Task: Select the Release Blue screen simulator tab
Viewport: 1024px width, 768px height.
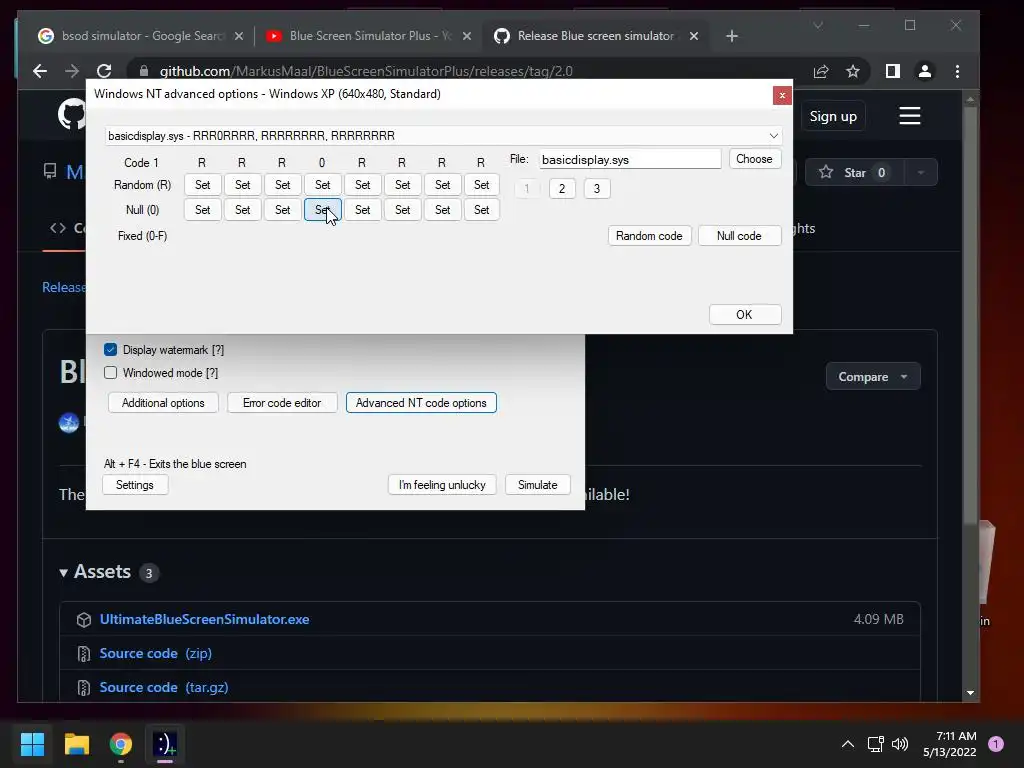Action: pos(596,36)
